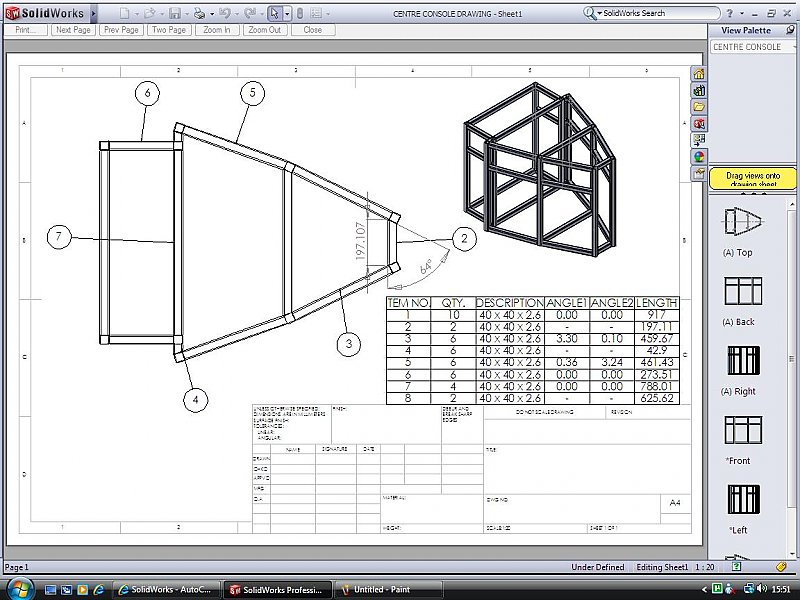
Task: Open the Design Library task pane tab
Action: tap(699, 91)
